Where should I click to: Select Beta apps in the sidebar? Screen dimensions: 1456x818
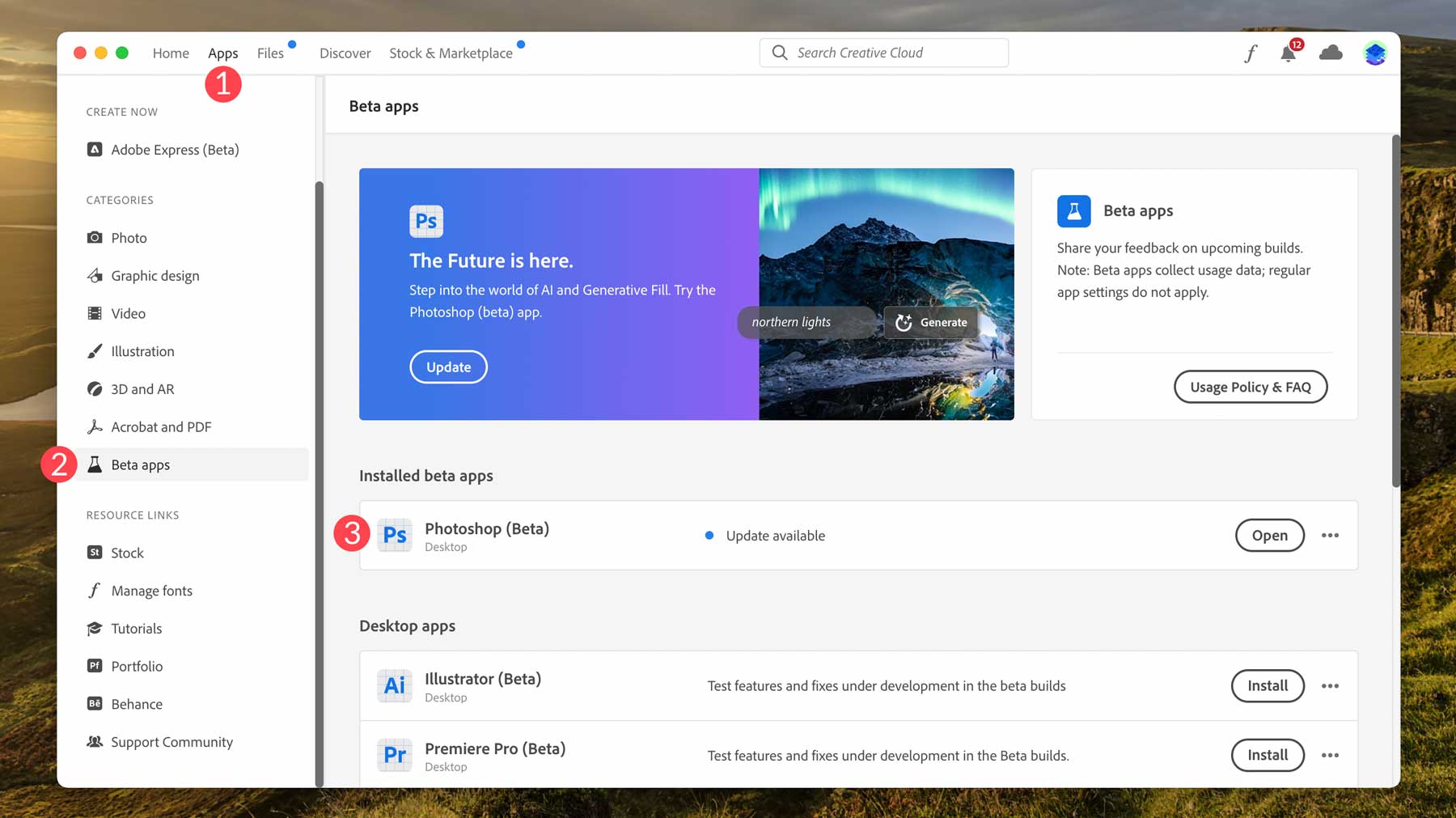point(193,464)
